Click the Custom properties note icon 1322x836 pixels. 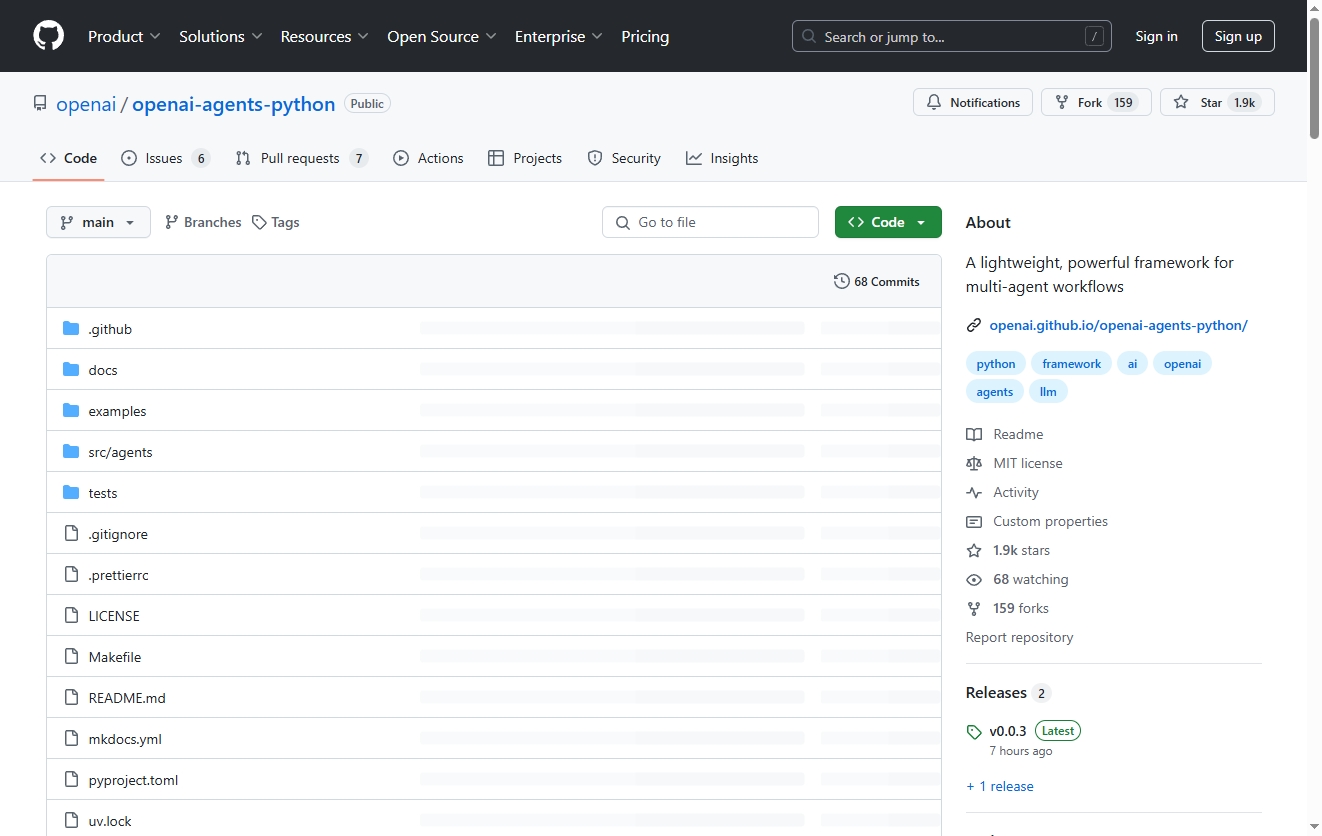(x=974, y=521)
